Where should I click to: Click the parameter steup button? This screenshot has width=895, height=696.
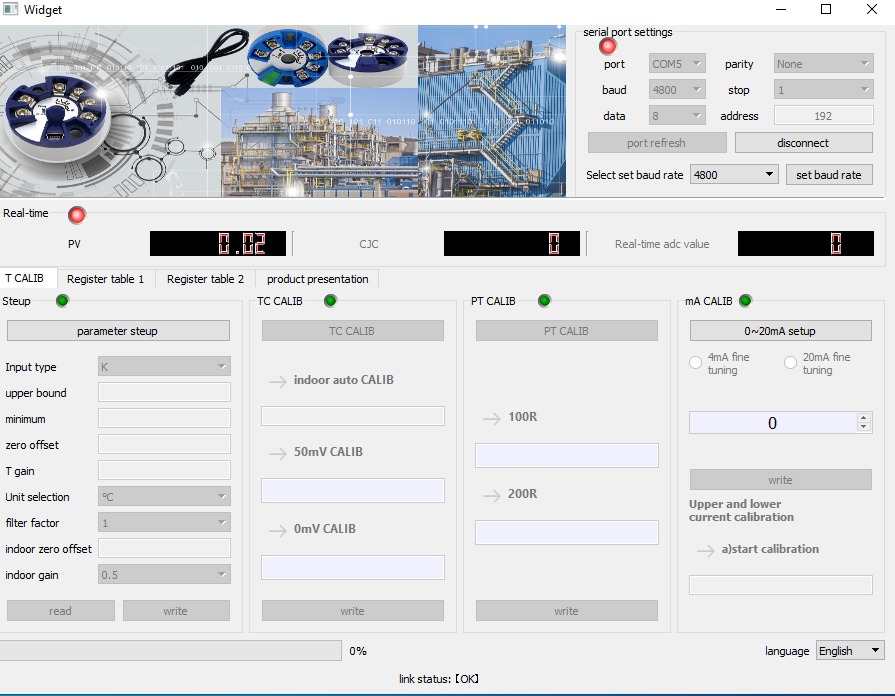point(118,331)
